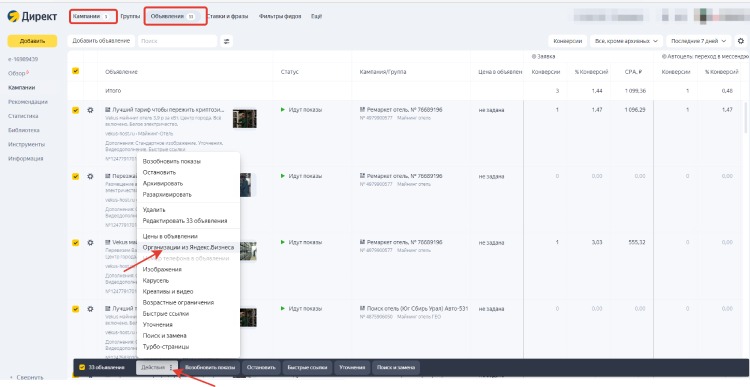Open 'Библиотека' in left sidebar
This screenshot has height=387, width=750.
[23, 130]
